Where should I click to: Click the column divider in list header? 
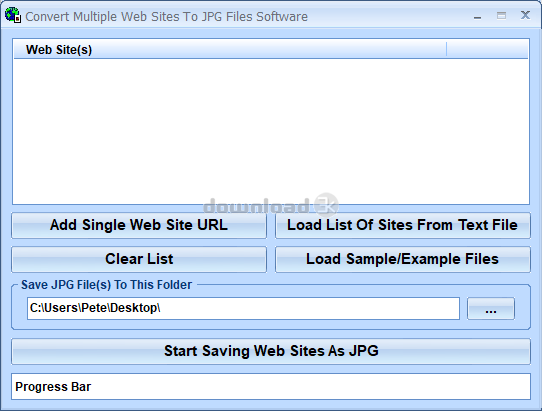447,49
